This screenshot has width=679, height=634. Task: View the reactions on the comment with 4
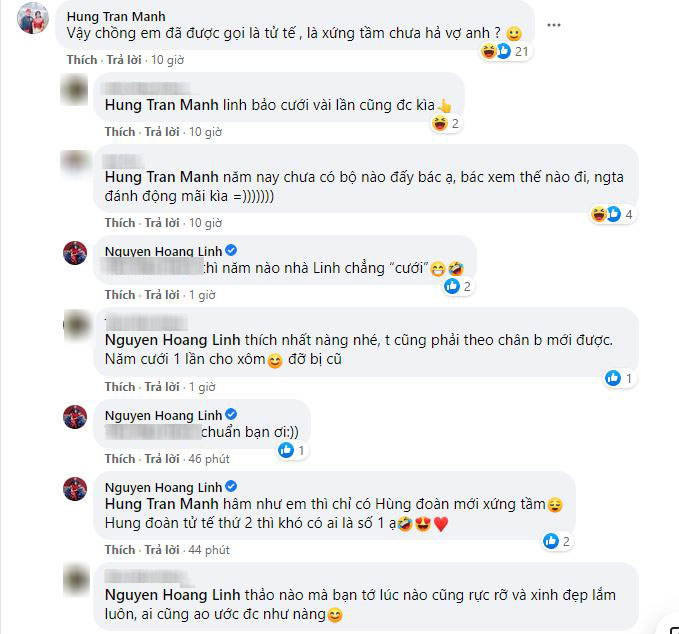tap(612, 214)
